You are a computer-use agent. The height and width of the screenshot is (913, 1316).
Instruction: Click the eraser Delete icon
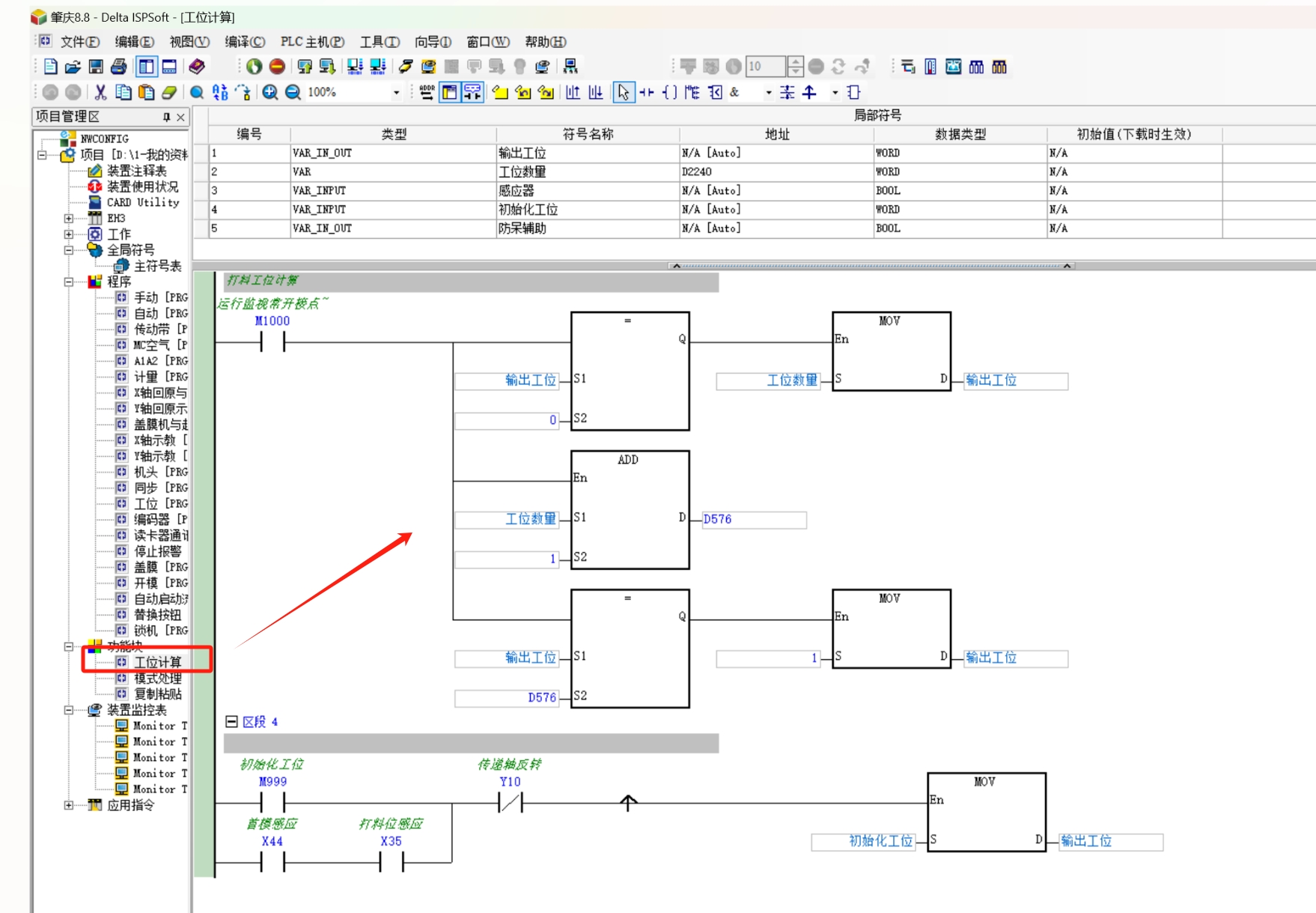coord(169,92)
